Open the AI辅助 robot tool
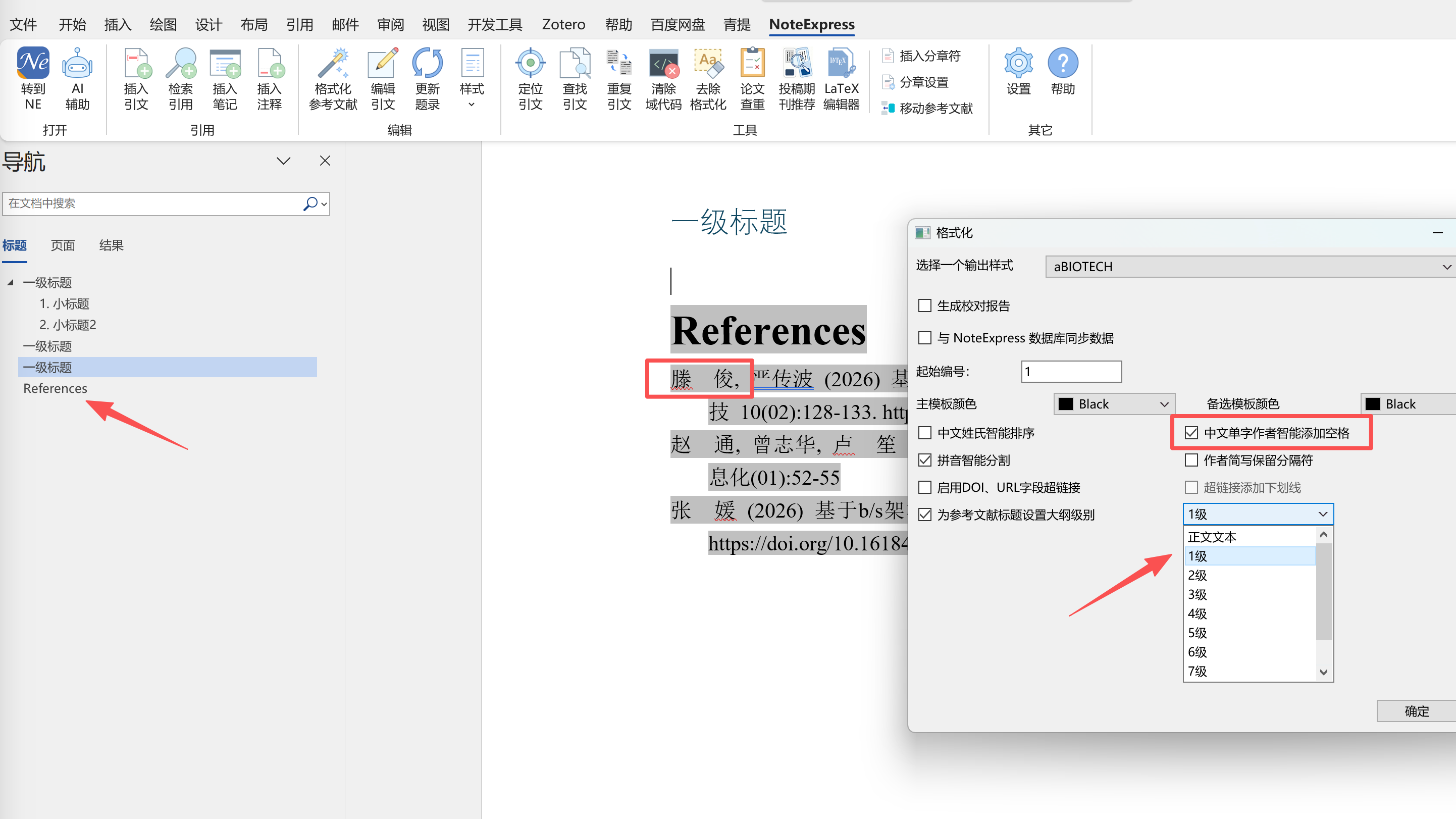The height and width of the screenshot is (819, 1456). 77,78
